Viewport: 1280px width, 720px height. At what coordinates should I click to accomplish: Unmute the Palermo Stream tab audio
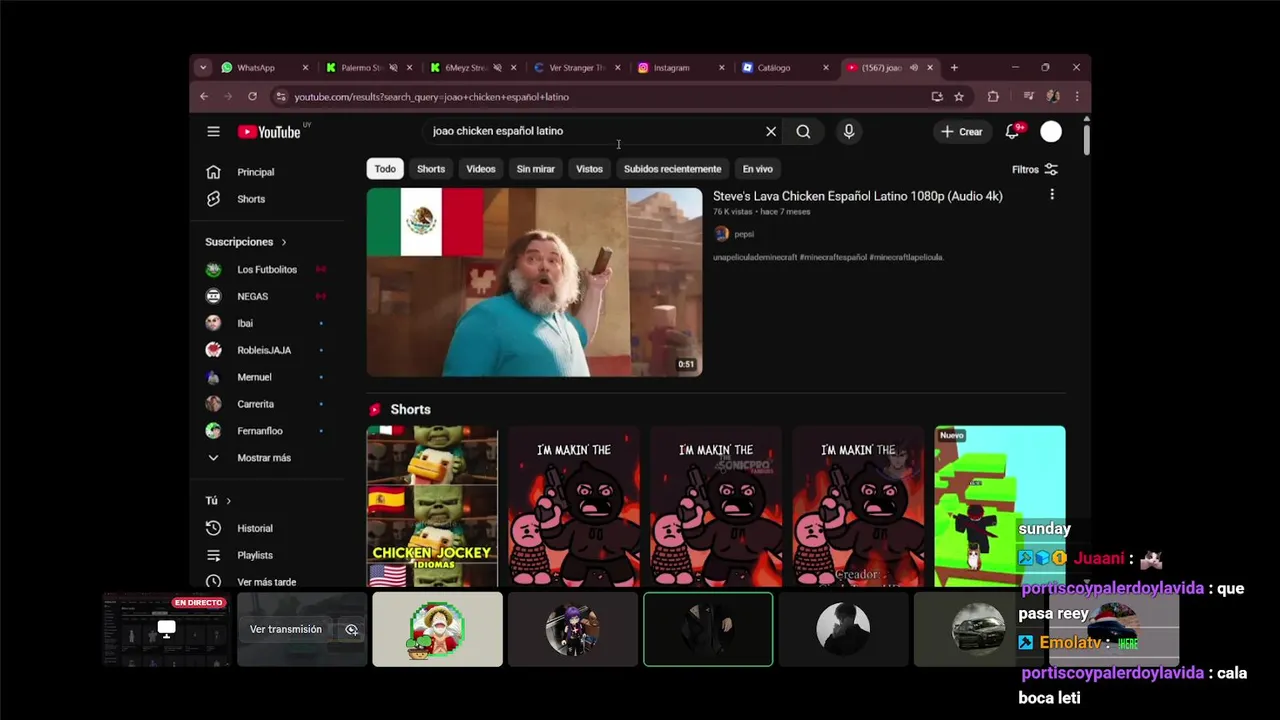[x=393, y=68]
